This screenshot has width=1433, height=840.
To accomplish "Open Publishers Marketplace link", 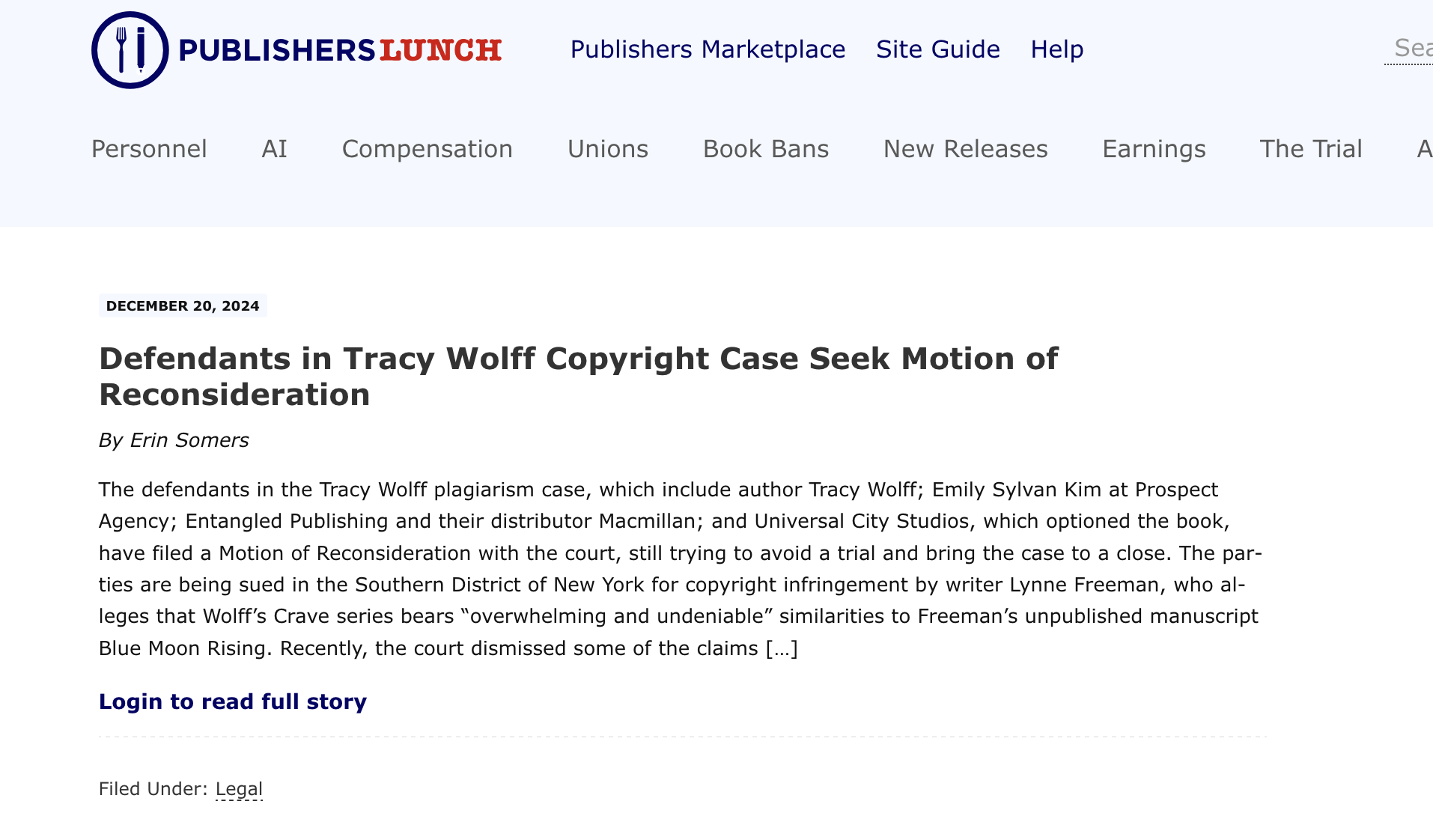I will click(708, 49).
